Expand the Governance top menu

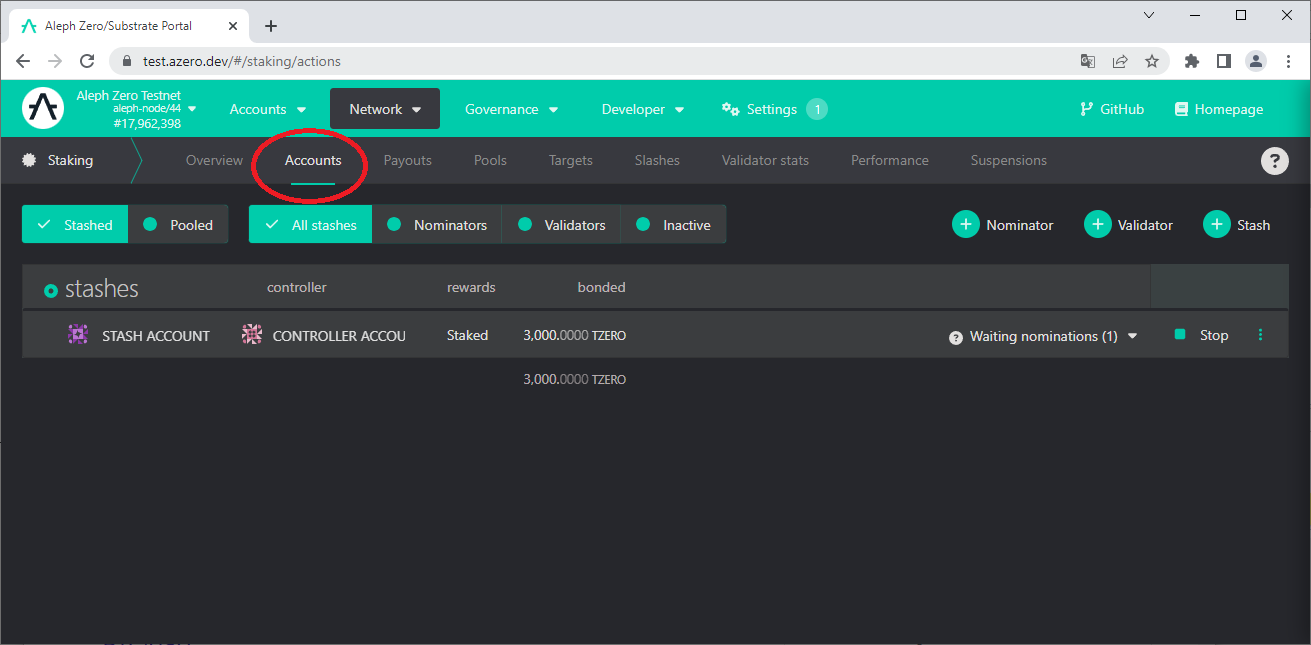coord(511,109)
